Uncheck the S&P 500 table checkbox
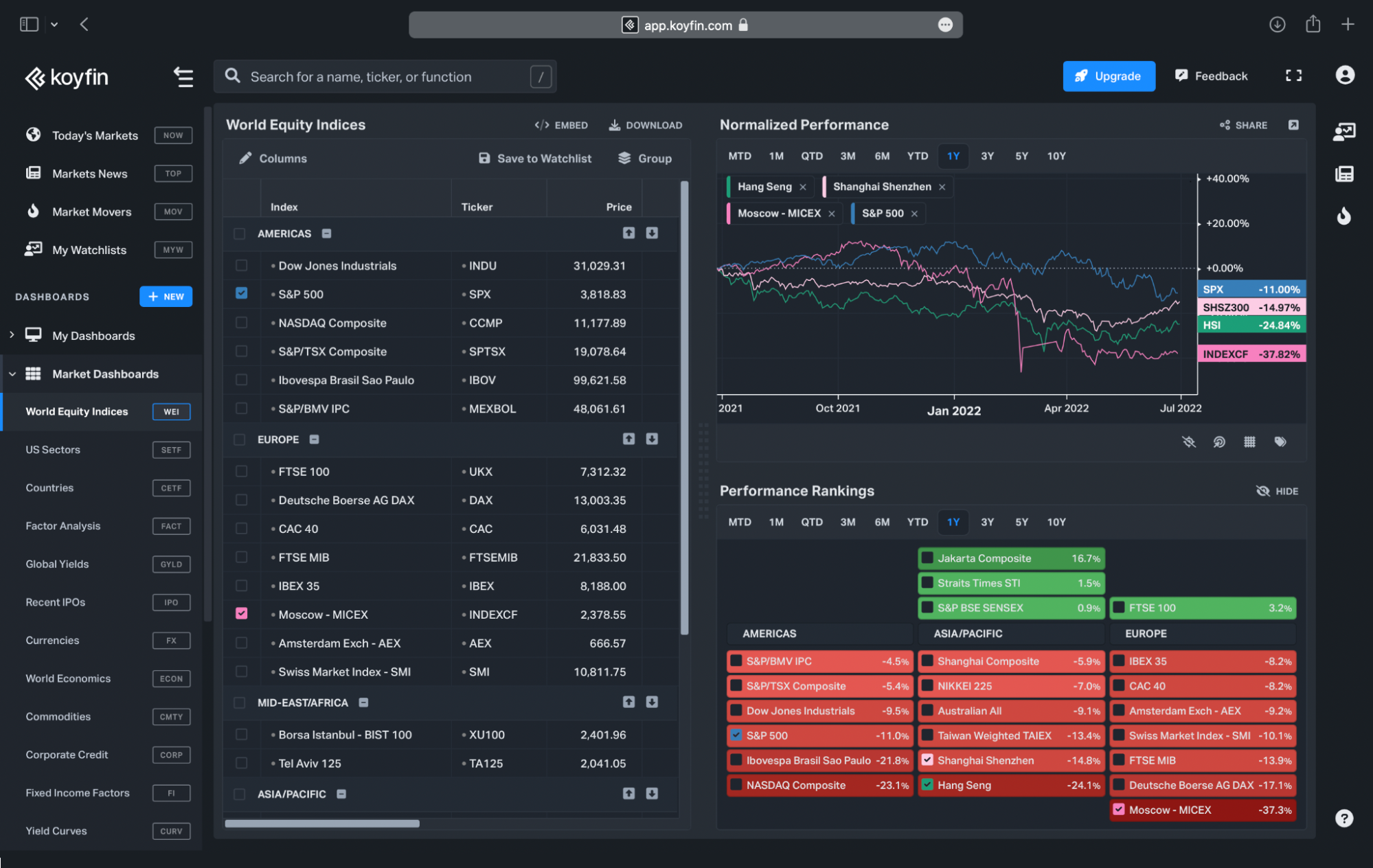 [241, 293]
